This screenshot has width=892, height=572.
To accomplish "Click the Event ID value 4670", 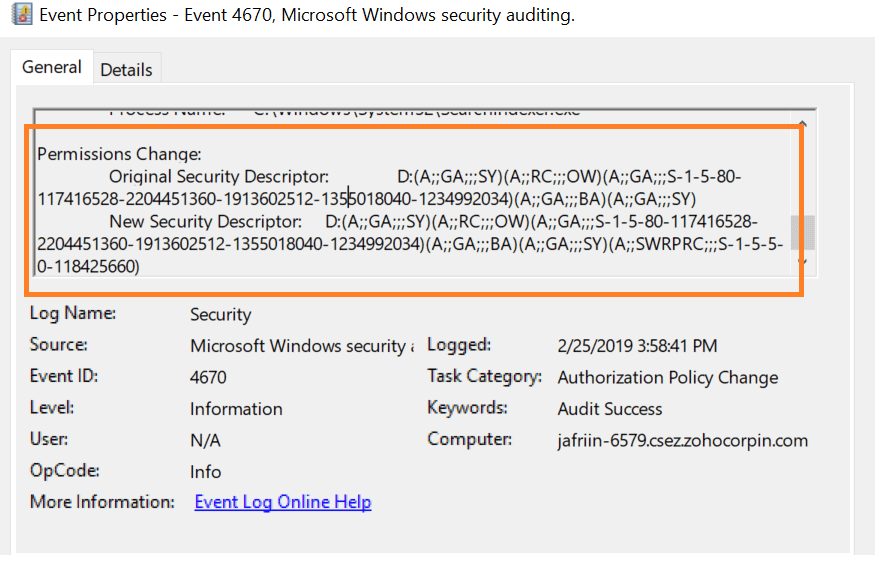I will pos(208,377).
